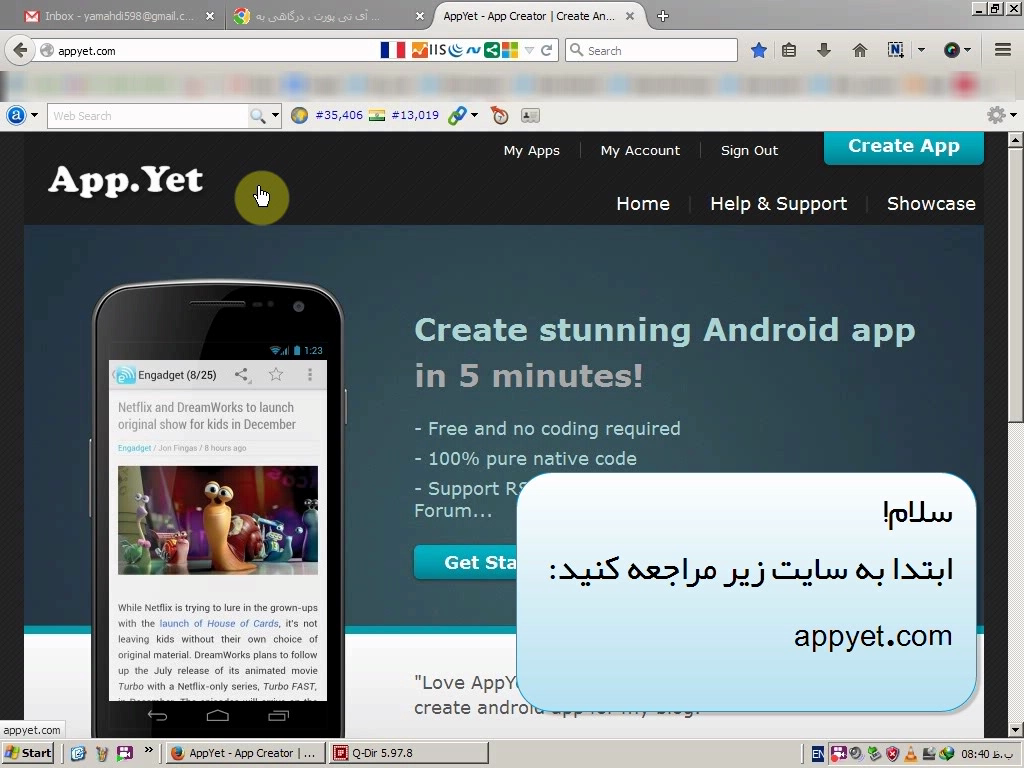Click the overflow menu dots in phone preview
The width and height of the screenshot is (1024, 768).
pyautogui.click(x=310, y=374)
